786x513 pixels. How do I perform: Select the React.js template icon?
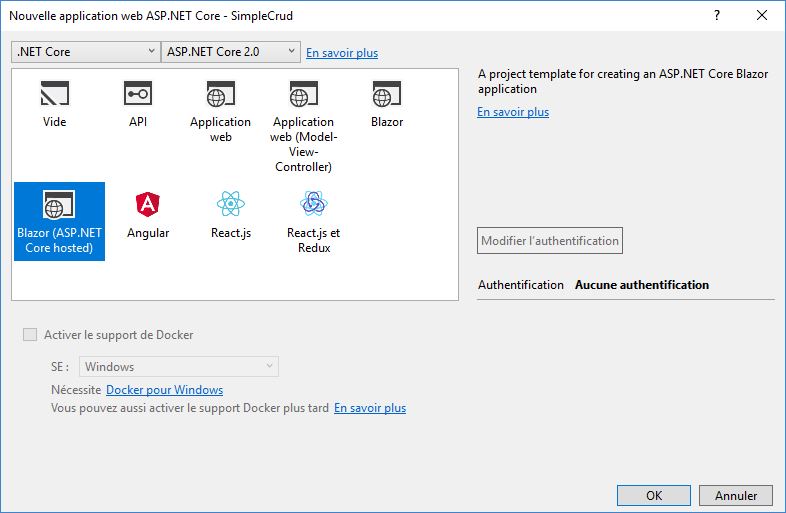click(231, 204)
